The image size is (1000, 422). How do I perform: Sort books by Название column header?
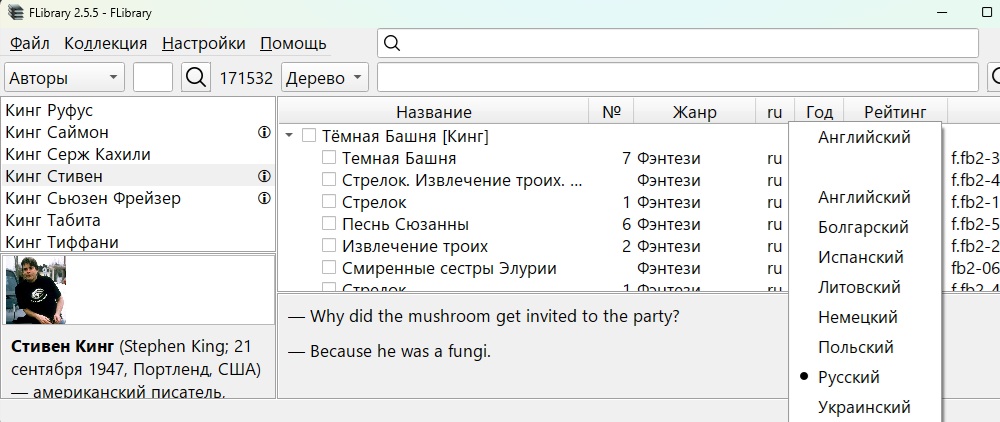point(434,112)
